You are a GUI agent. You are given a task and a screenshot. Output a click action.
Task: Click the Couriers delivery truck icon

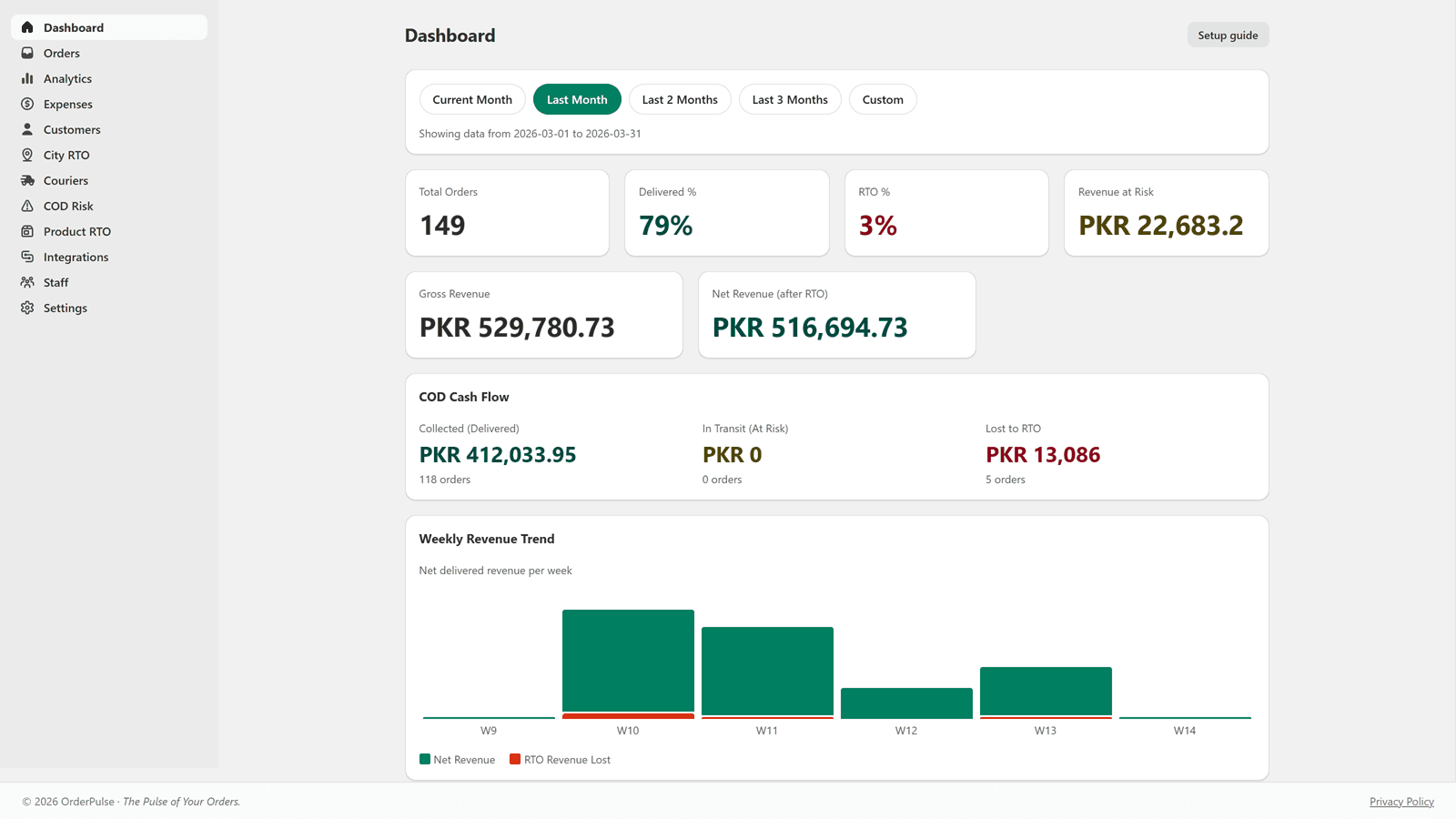tap(27, 180)
